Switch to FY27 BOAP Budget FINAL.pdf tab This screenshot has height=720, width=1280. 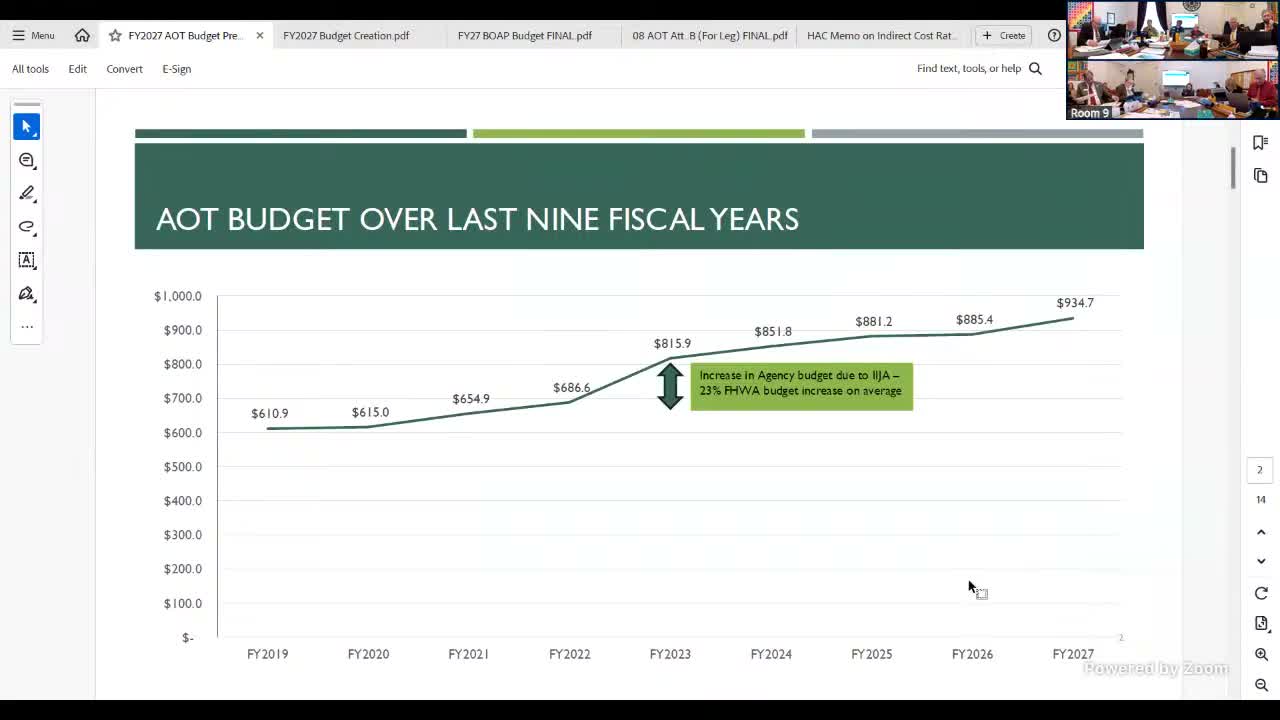tap(525, 35)
